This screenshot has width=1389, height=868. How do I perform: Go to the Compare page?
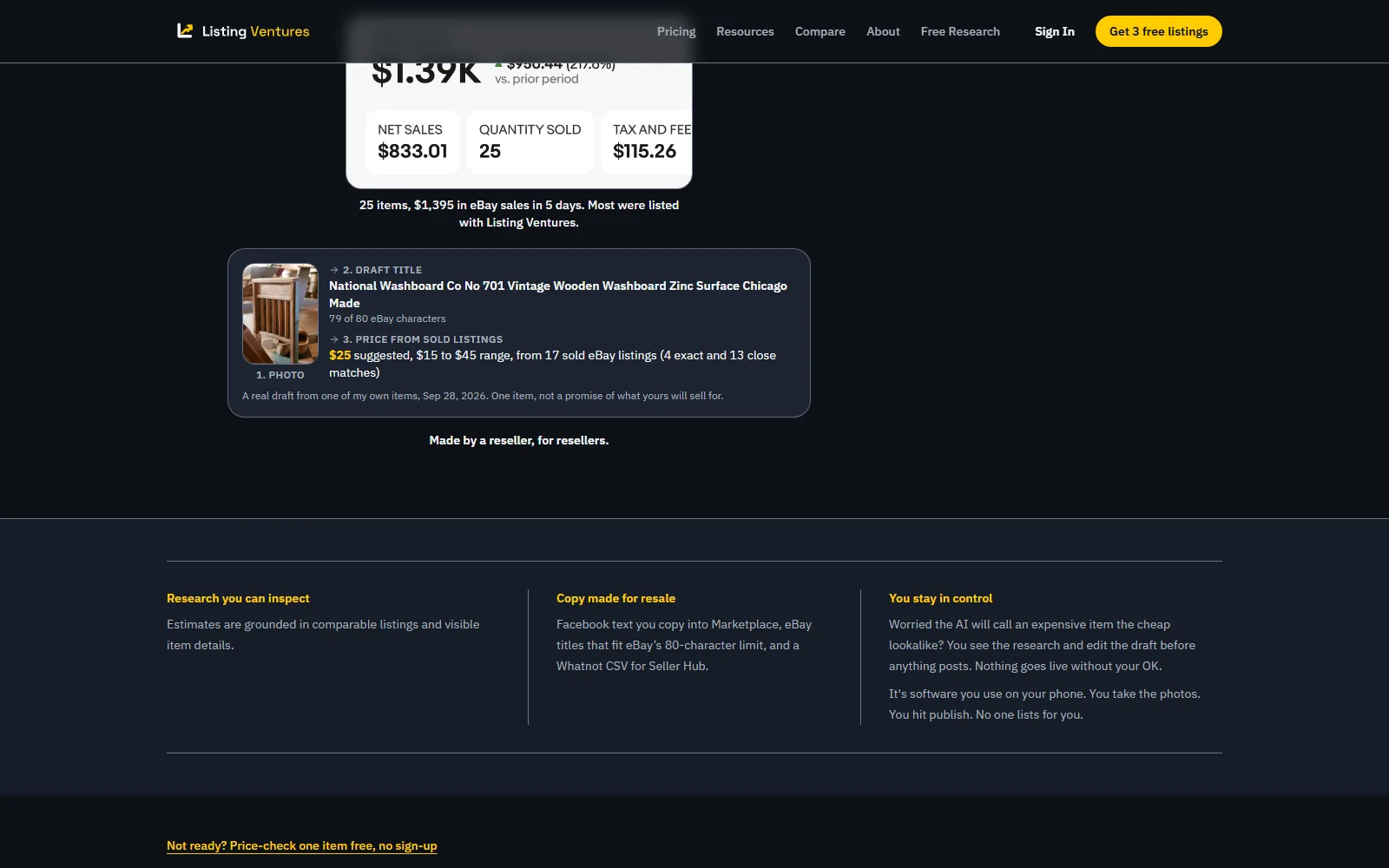point(820,31)
